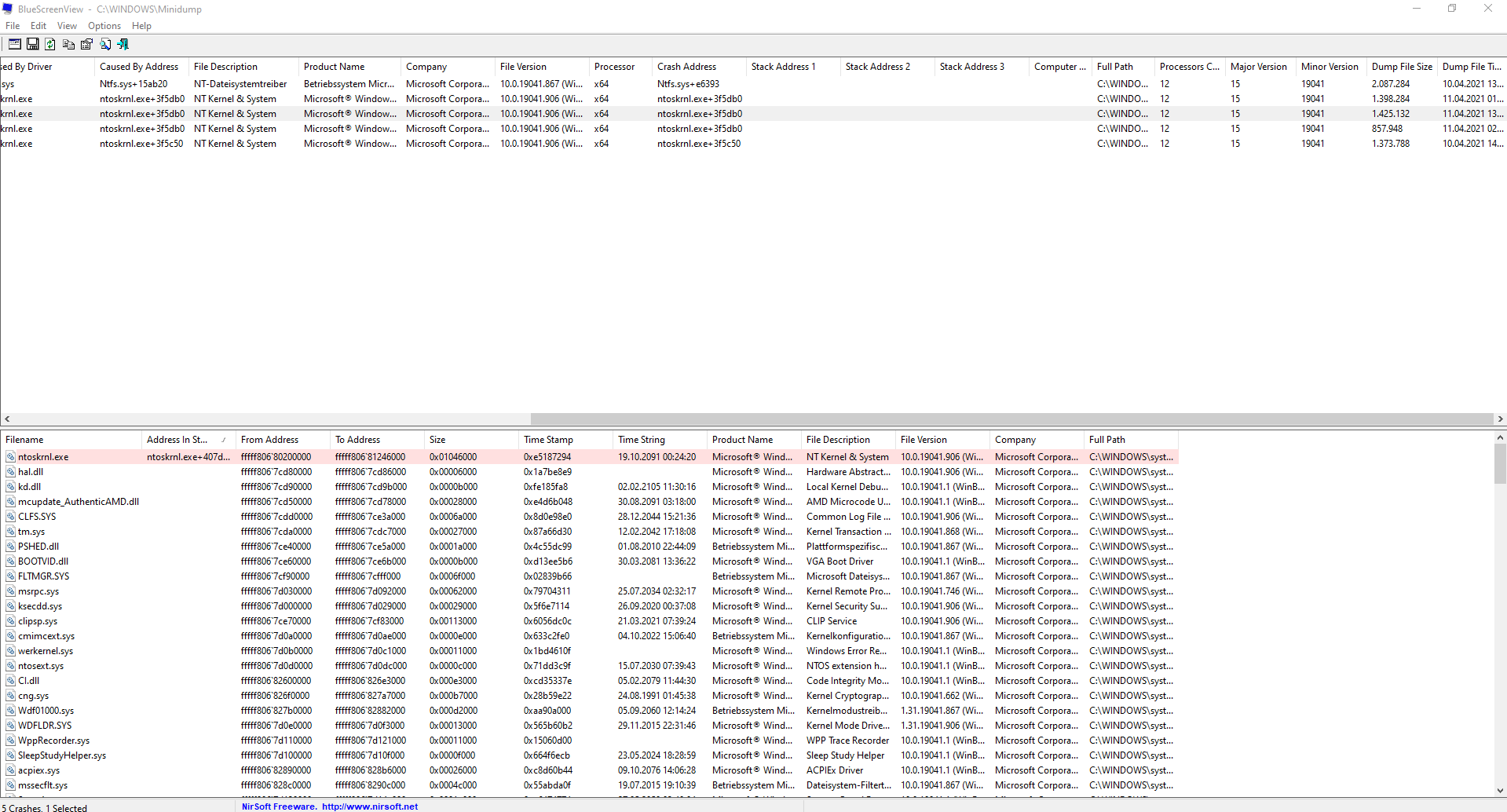Click the file icon beside kd.dll
This screenshot has width=1507, height=812.
(11, 487)
